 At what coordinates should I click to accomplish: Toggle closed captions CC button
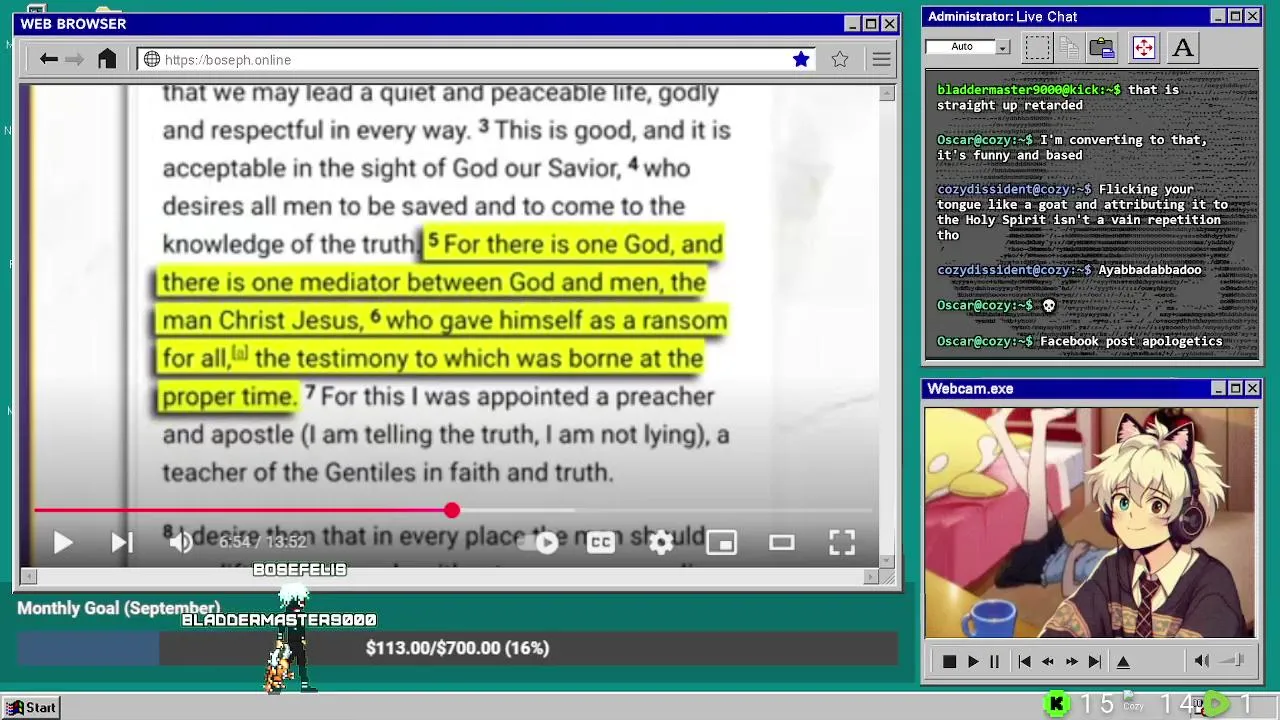pos(600,543)
